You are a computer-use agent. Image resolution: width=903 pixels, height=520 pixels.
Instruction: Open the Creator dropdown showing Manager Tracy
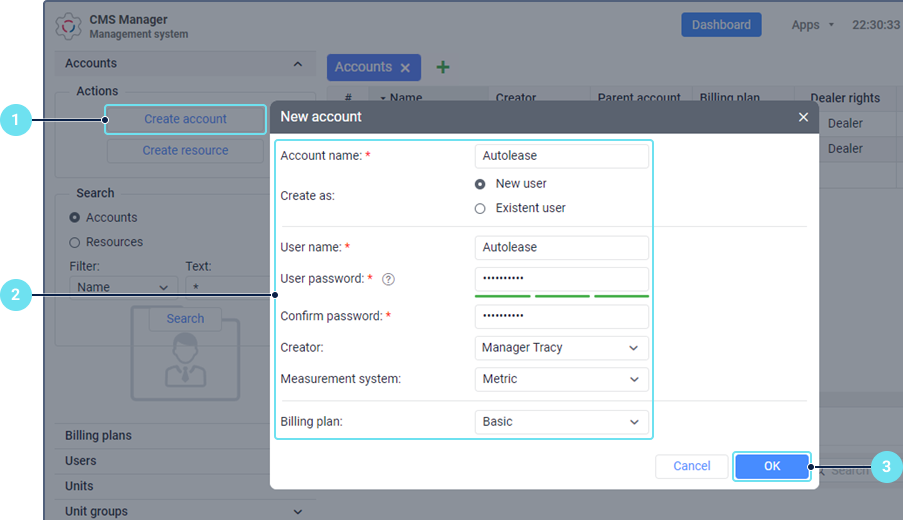click(x=561, y=348)
